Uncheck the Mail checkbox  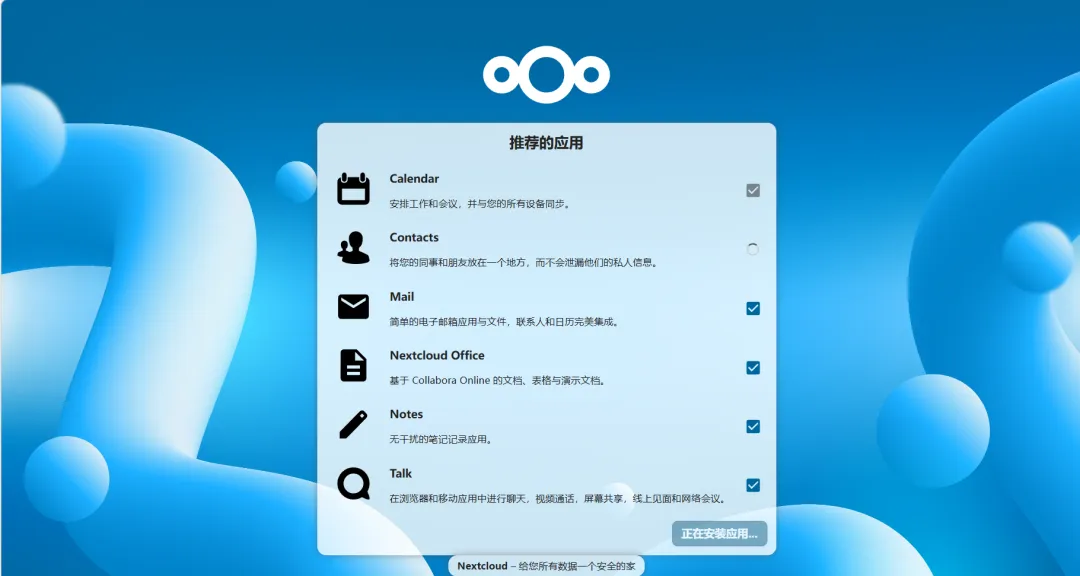[x=753, y=309]
